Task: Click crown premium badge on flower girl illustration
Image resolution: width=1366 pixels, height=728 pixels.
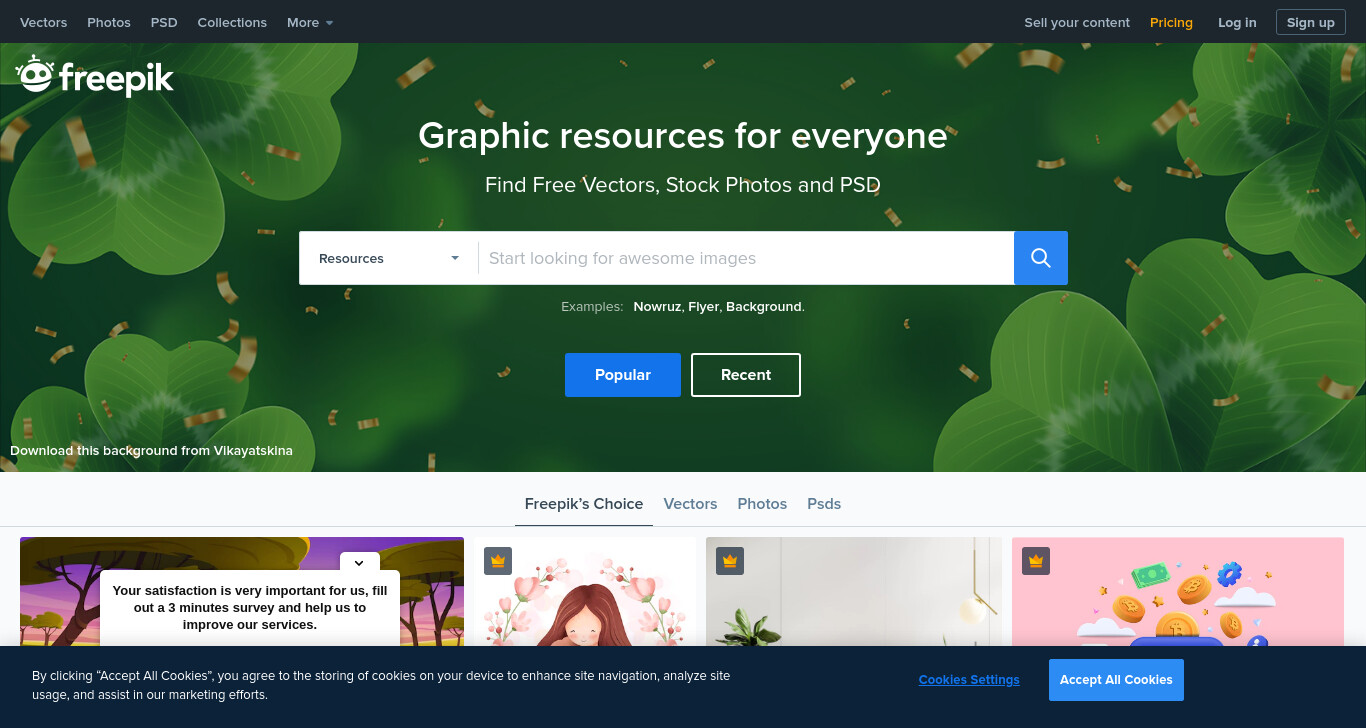Action: (498, 561)
